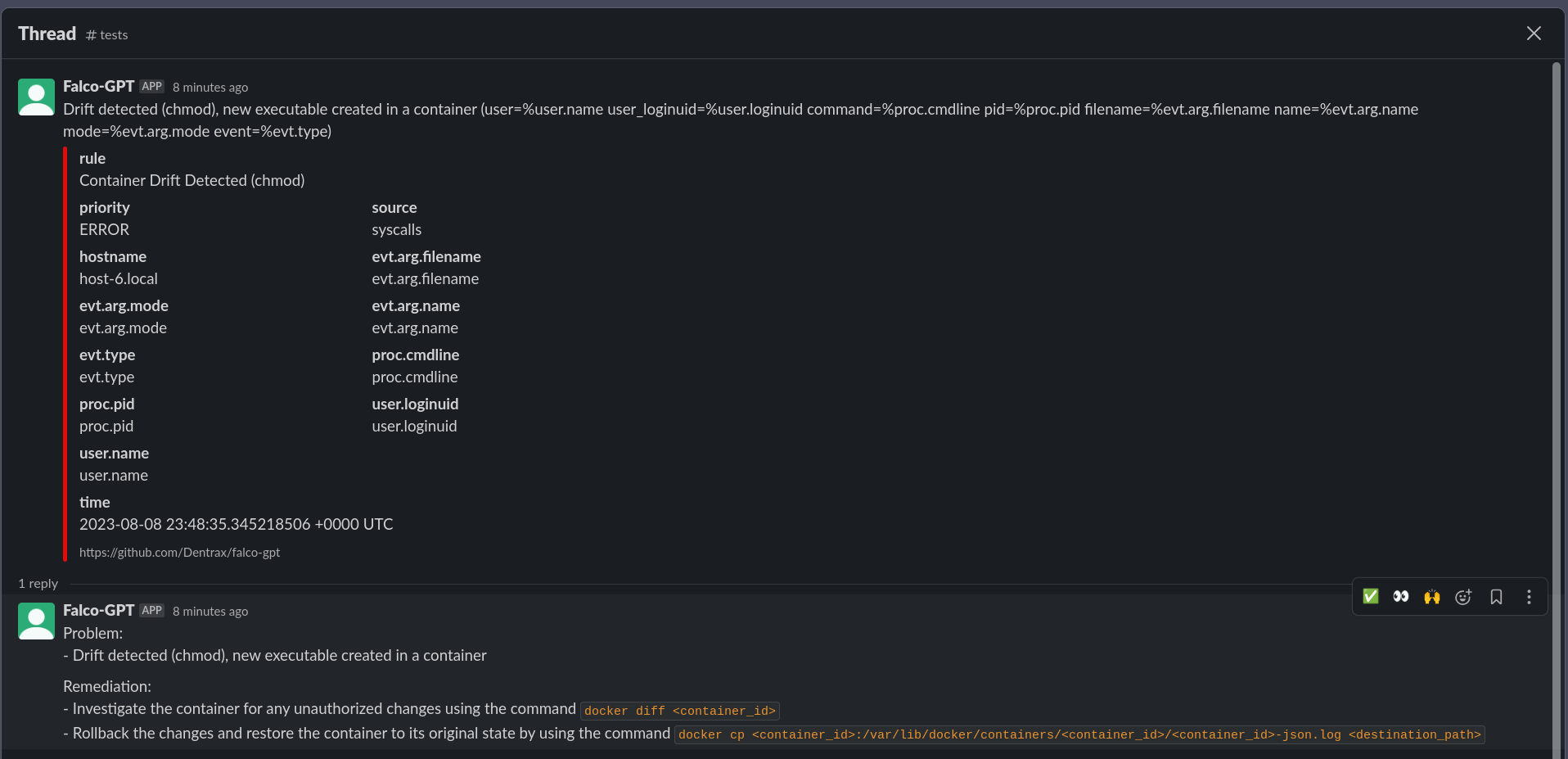Click the bold 'evt.arg.name' field label
The height and width of the screenshot is (759, 1568).
[x=416, y=305]
